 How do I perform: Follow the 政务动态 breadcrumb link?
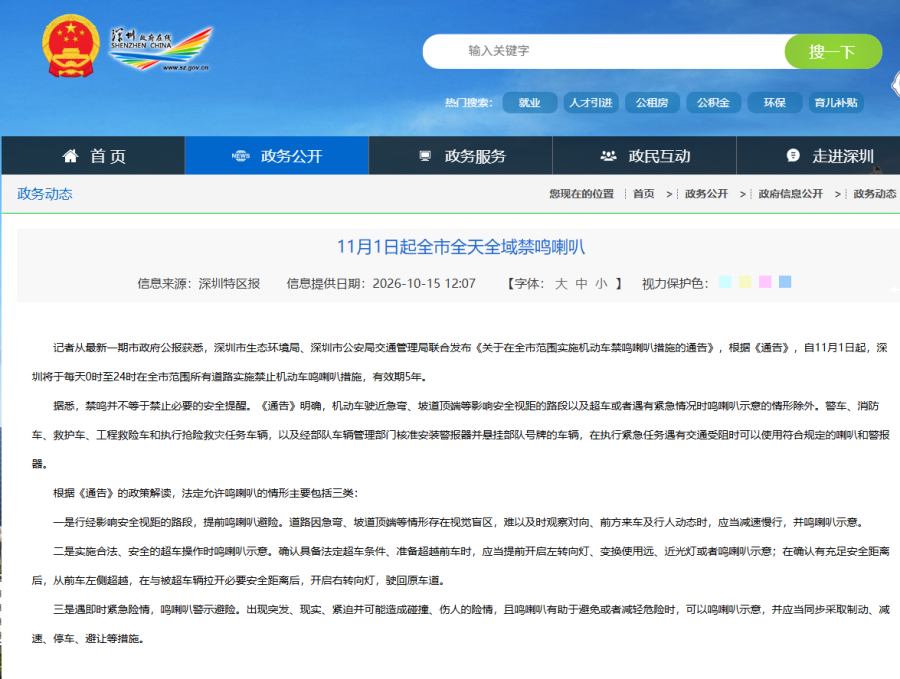click(875, 194)
